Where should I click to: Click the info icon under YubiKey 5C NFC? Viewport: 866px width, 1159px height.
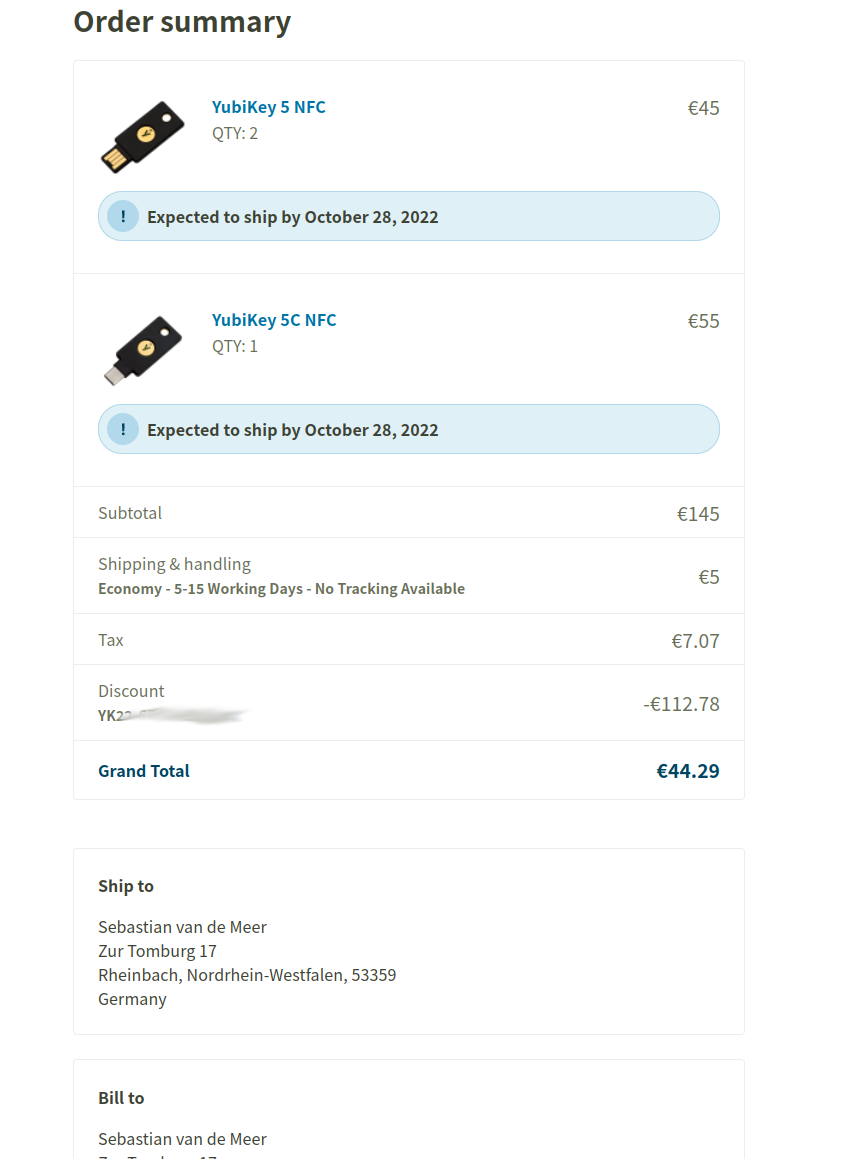click(123, 429)
